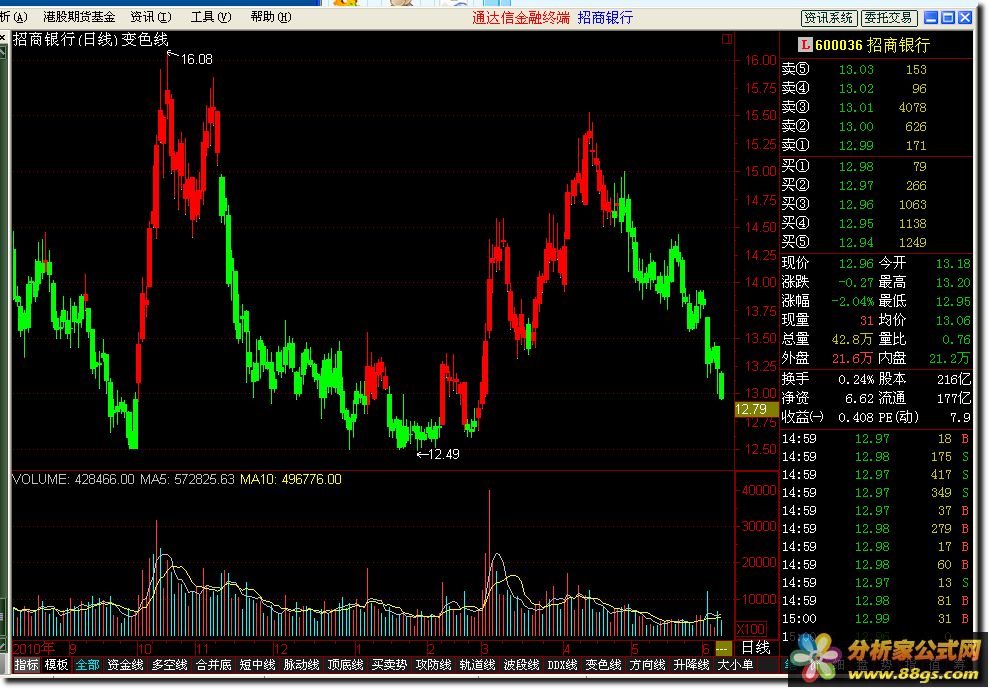Click the 600036 招商银行 stock title
The image size is (990, 689).
(872, 45)
